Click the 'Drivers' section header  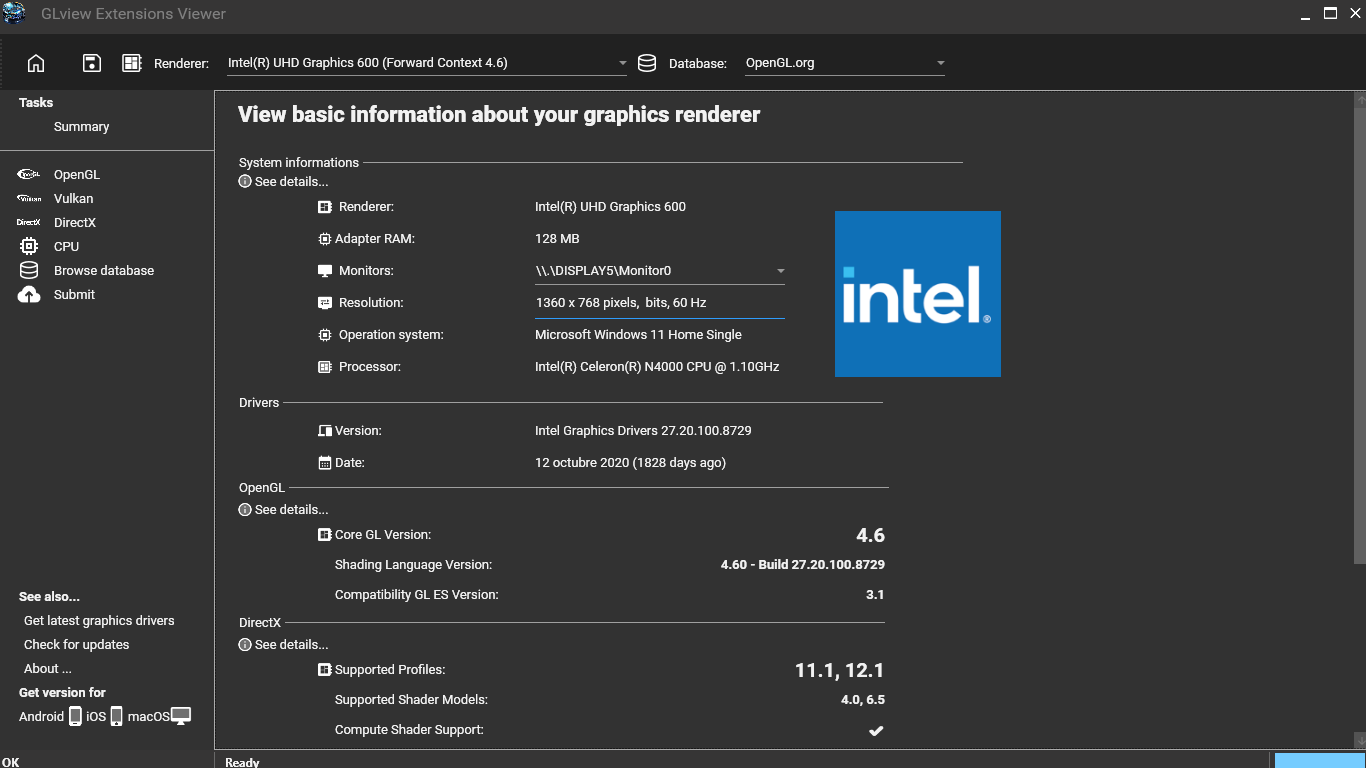click(x=259, y=403)
